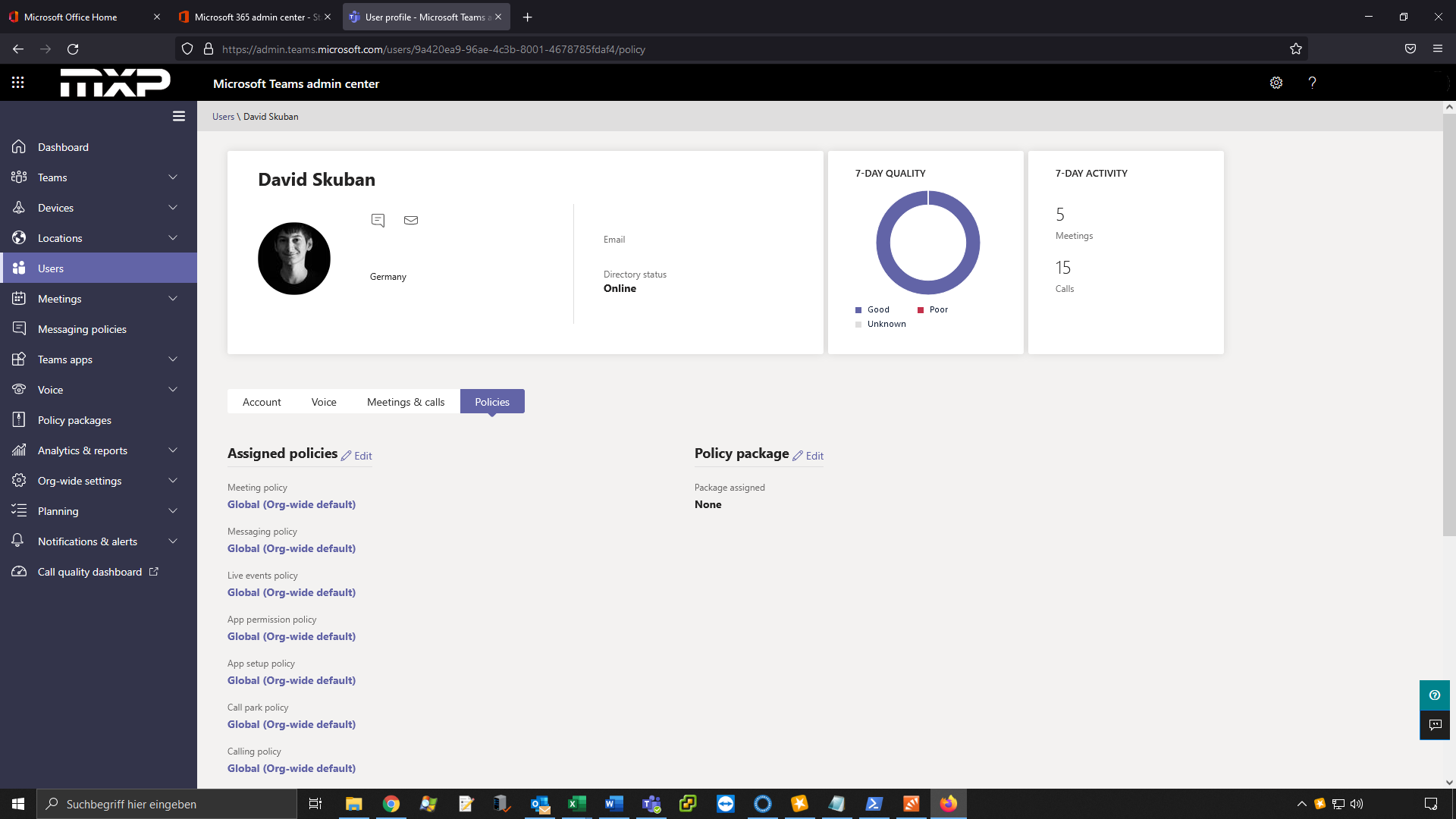The width and height of the screenshot is (1456, 819).
Task: Open Microsoft Teams from the taskbar
Action: pos(651,804)
